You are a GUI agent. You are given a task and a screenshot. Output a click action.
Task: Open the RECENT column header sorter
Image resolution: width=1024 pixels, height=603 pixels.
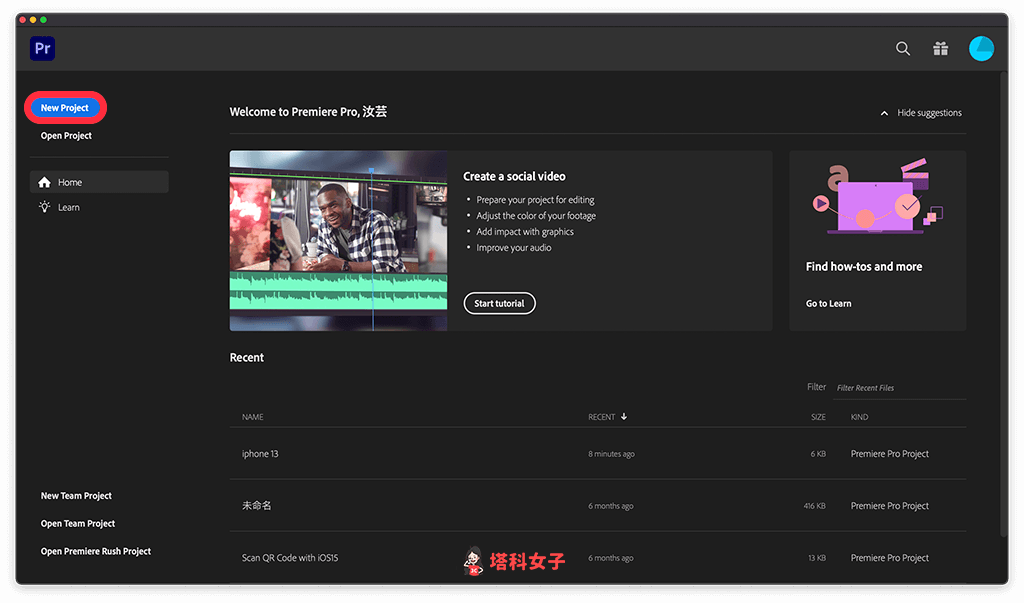[606, 417]
